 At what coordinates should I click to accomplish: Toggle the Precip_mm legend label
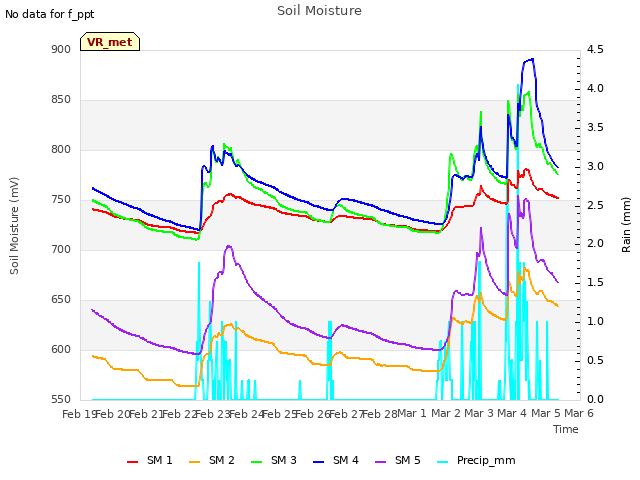(x=486, y=460)
